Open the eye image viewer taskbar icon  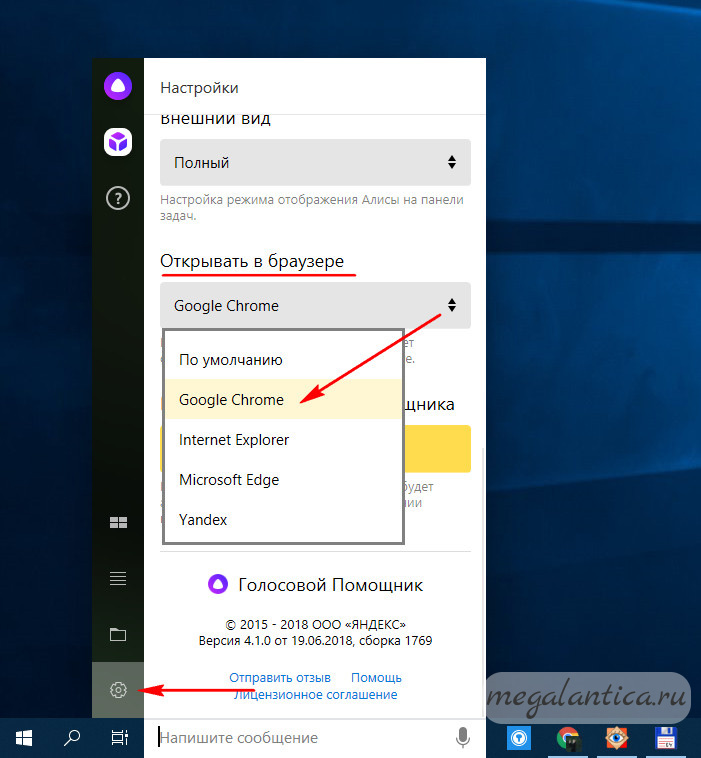[x=616, y=739]
